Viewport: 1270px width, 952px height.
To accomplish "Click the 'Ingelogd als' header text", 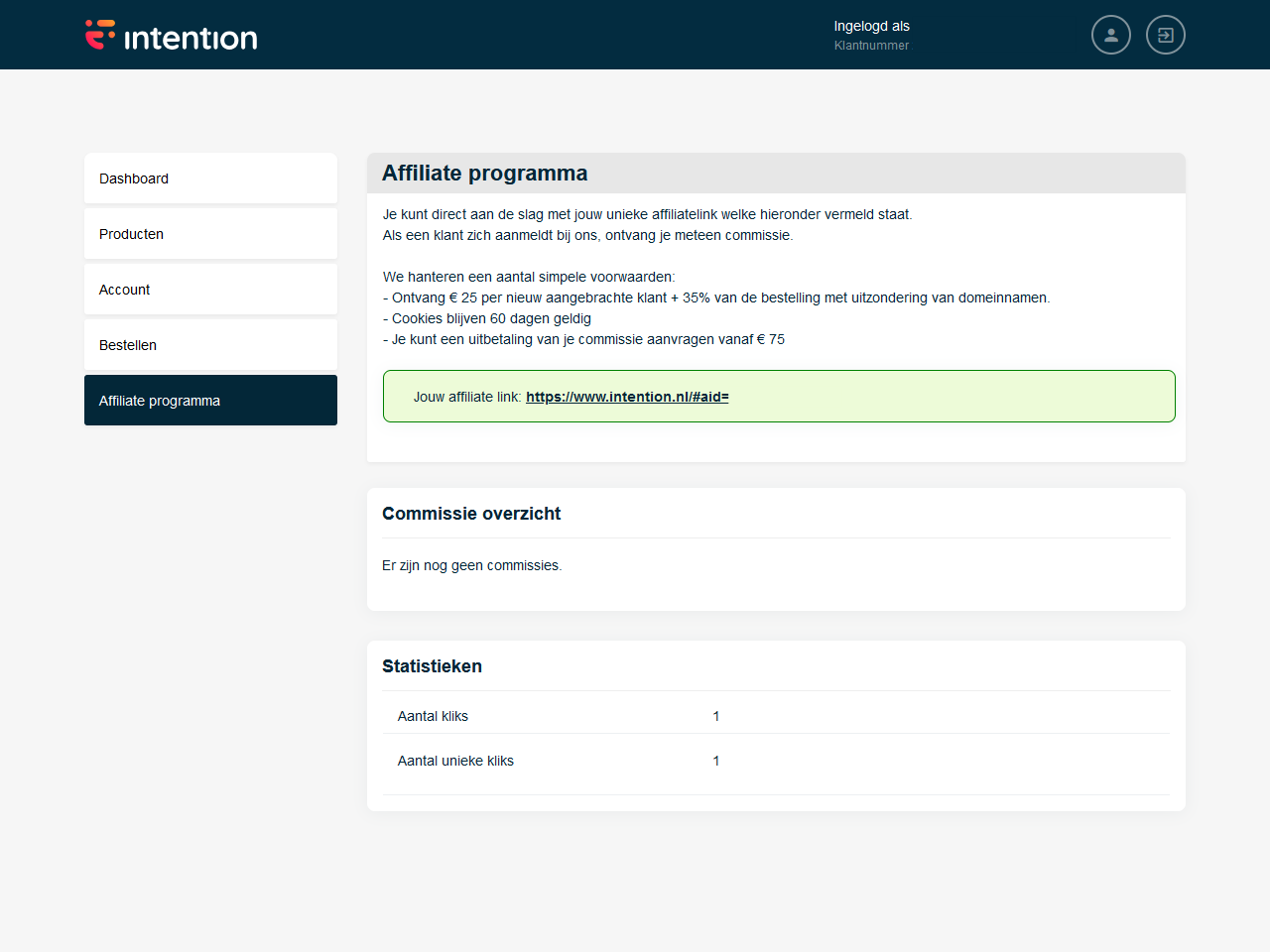I will (x=871, y=26).
